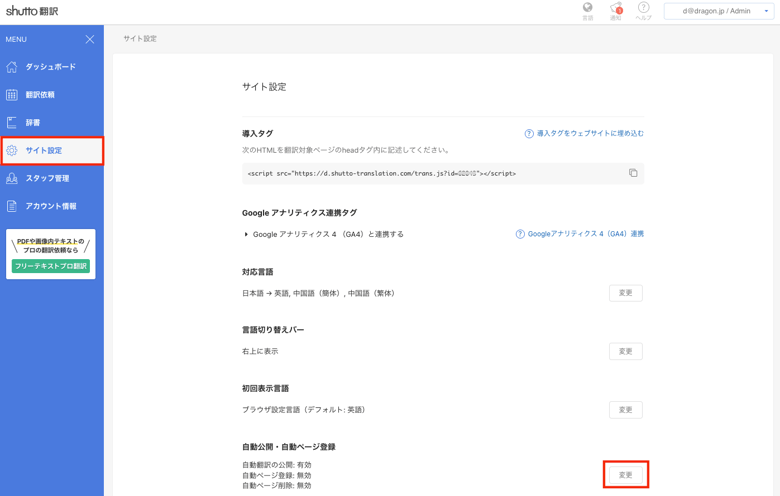780x496 pixels.
Task: Expand Google アナリティクス 4 (GA4) と連携する
Action: coord(324,234)
